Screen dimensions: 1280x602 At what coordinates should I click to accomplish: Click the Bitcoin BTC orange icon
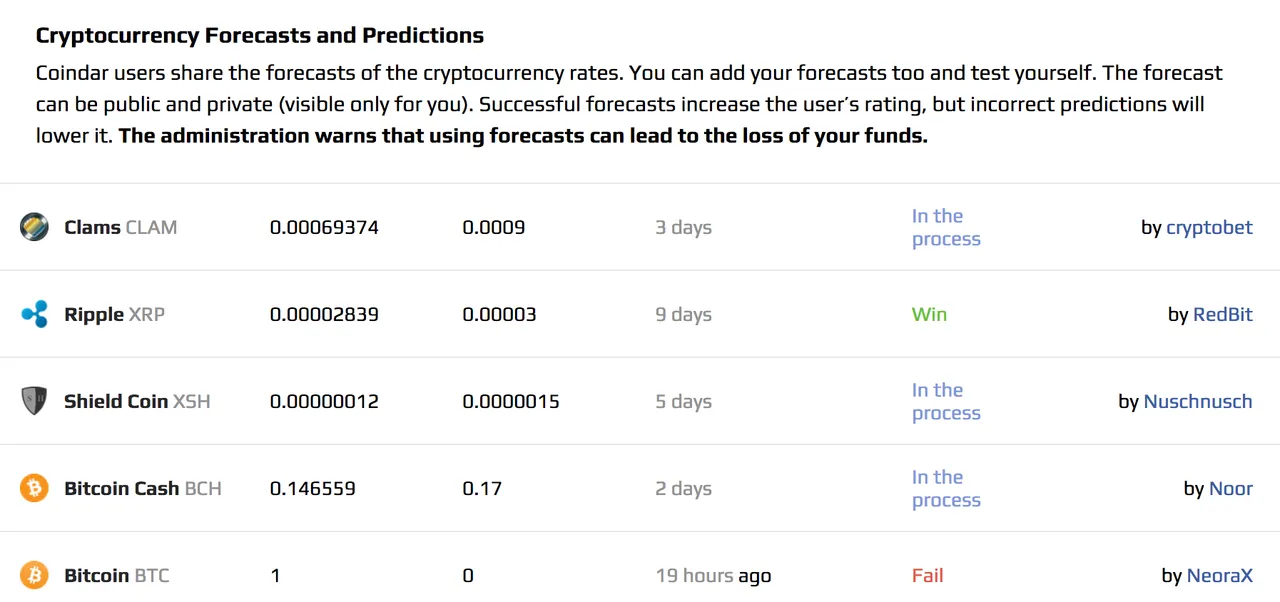pyautogui.click(x=34, y=575)
